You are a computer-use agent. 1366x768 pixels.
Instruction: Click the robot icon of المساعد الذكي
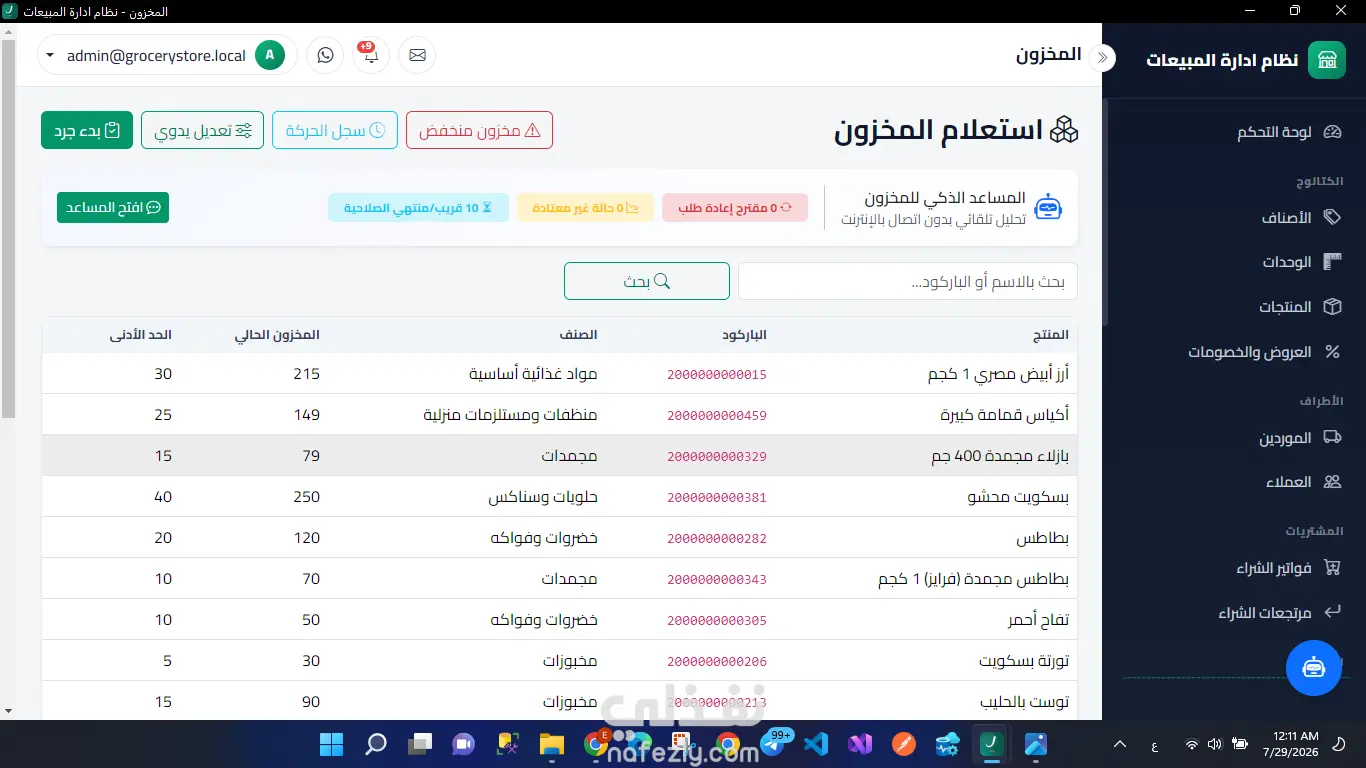(1048, 207)
